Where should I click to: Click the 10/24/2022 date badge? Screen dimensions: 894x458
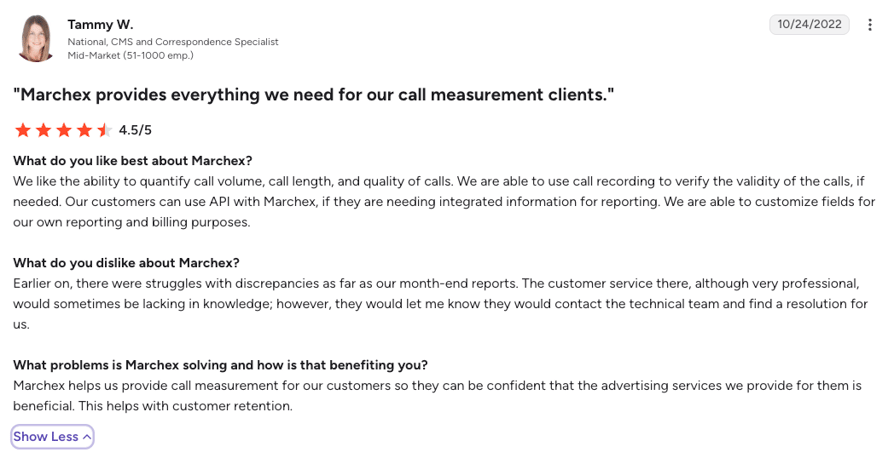point(809,24)
